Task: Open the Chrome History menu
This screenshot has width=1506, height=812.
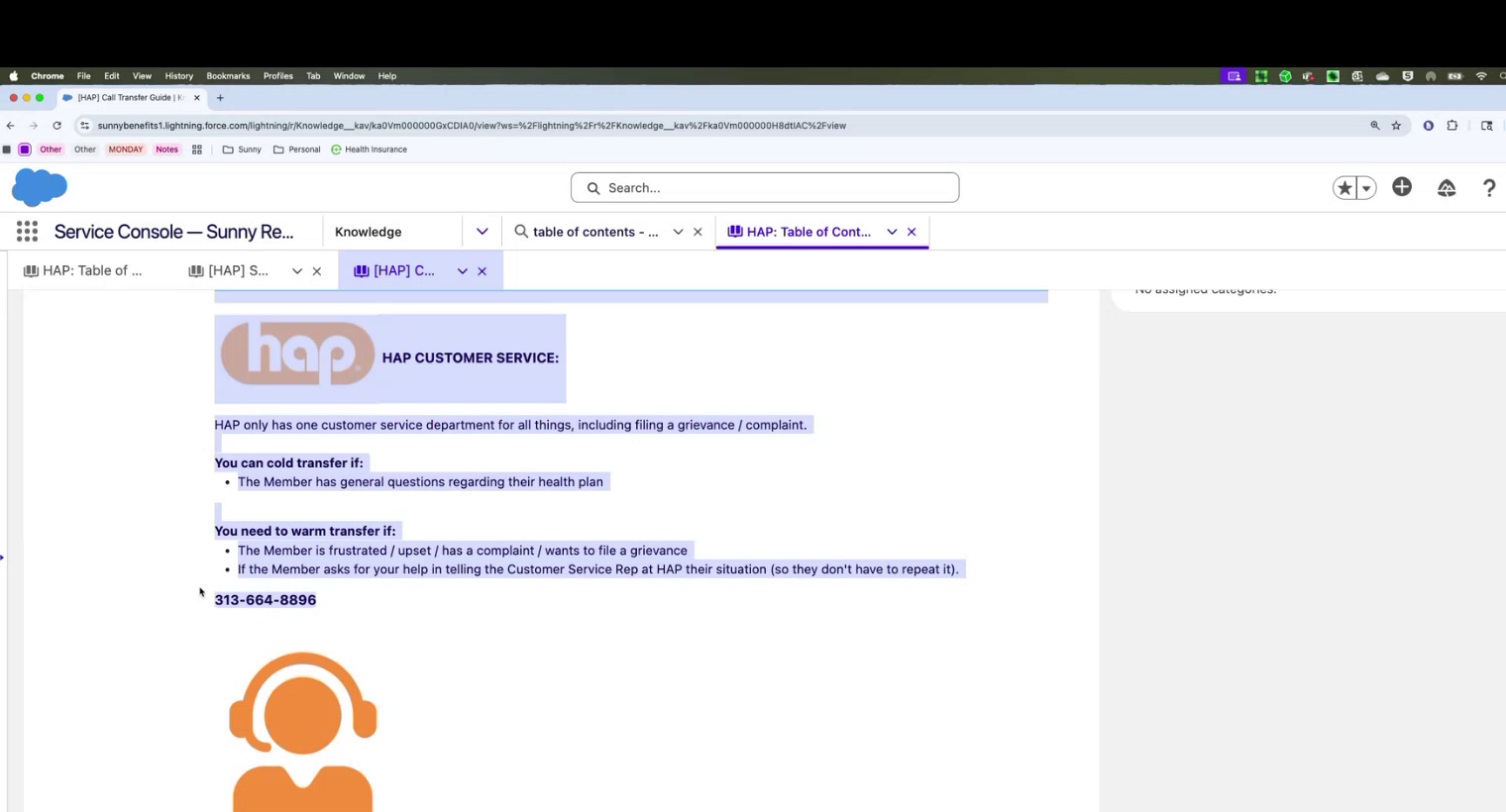Action: coord(178,76)
